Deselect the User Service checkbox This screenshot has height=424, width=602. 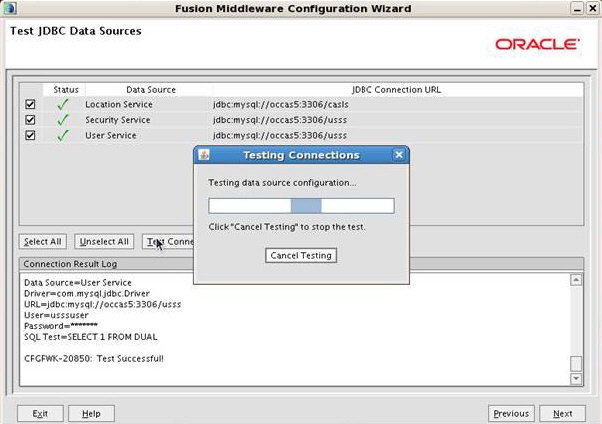[30, 136]
